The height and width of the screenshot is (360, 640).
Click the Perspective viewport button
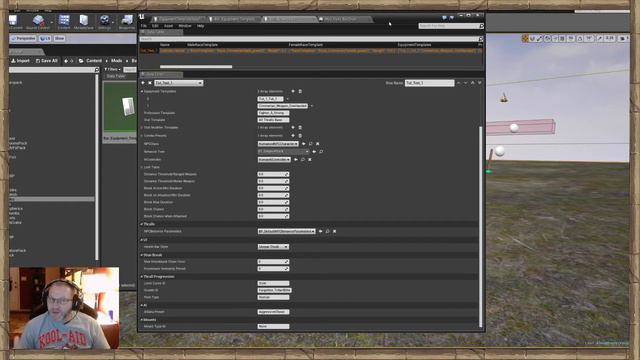pos(23,38)
